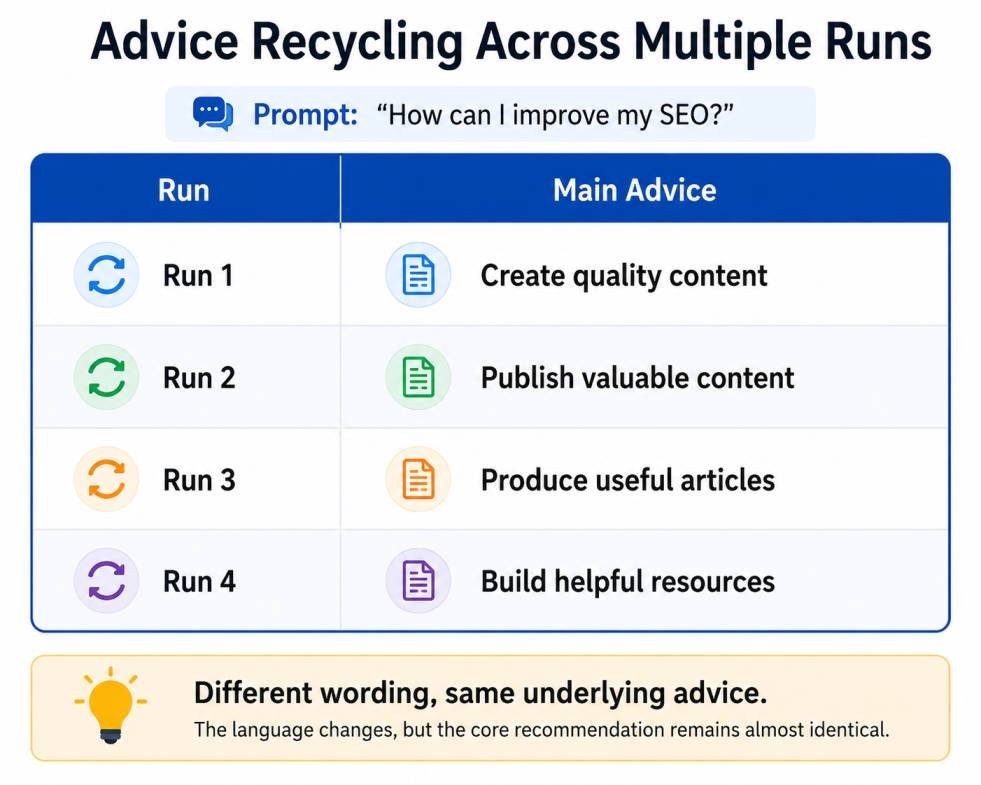Click the Run 1 label
This screenshot has width=981, height=785.
click(198, 275)
